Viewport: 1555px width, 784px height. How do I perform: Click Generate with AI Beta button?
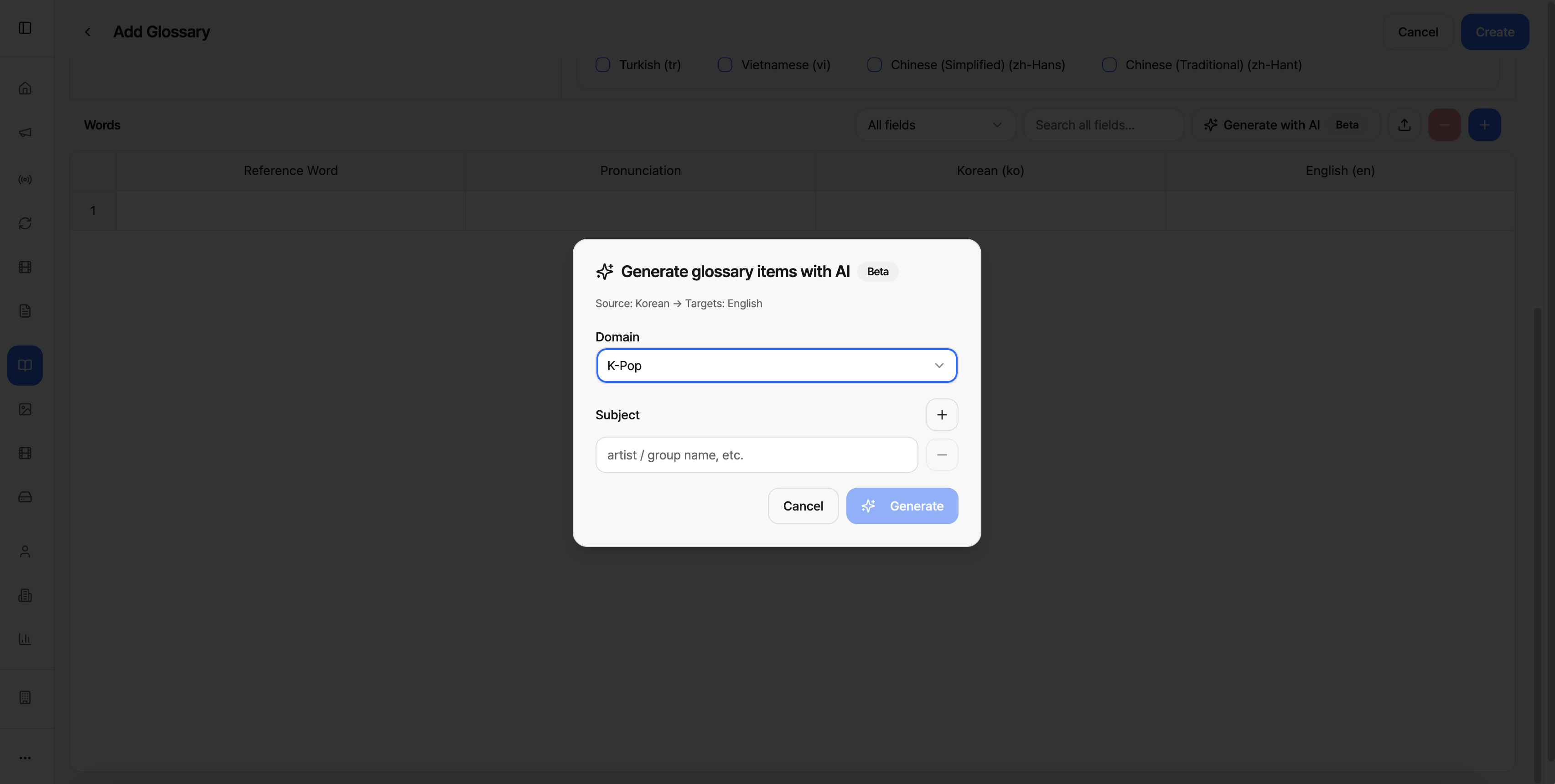pos(1286,125)
